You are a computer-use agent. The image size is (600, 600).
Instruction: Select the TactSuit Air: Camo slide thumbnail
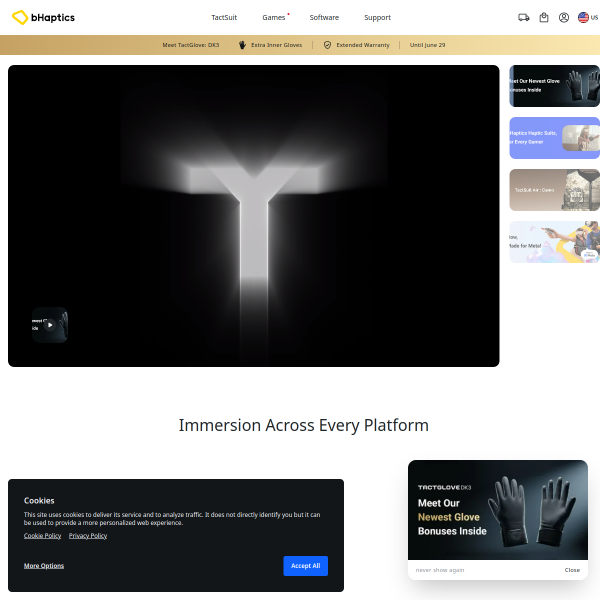pyautogui.click(x=554, y=190)
